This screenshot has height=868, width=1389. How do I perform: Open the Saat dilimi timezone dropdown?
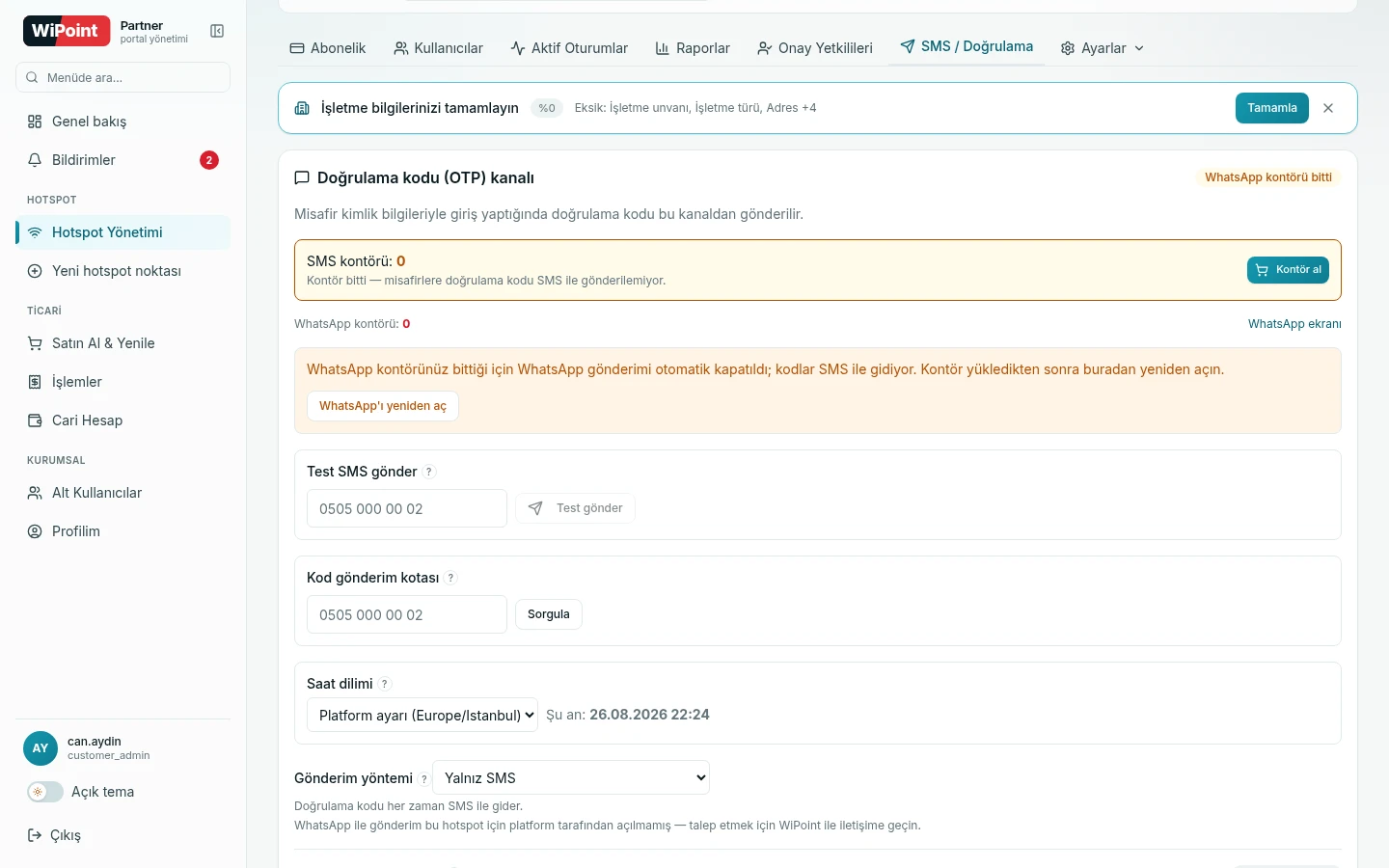(422, 715)
